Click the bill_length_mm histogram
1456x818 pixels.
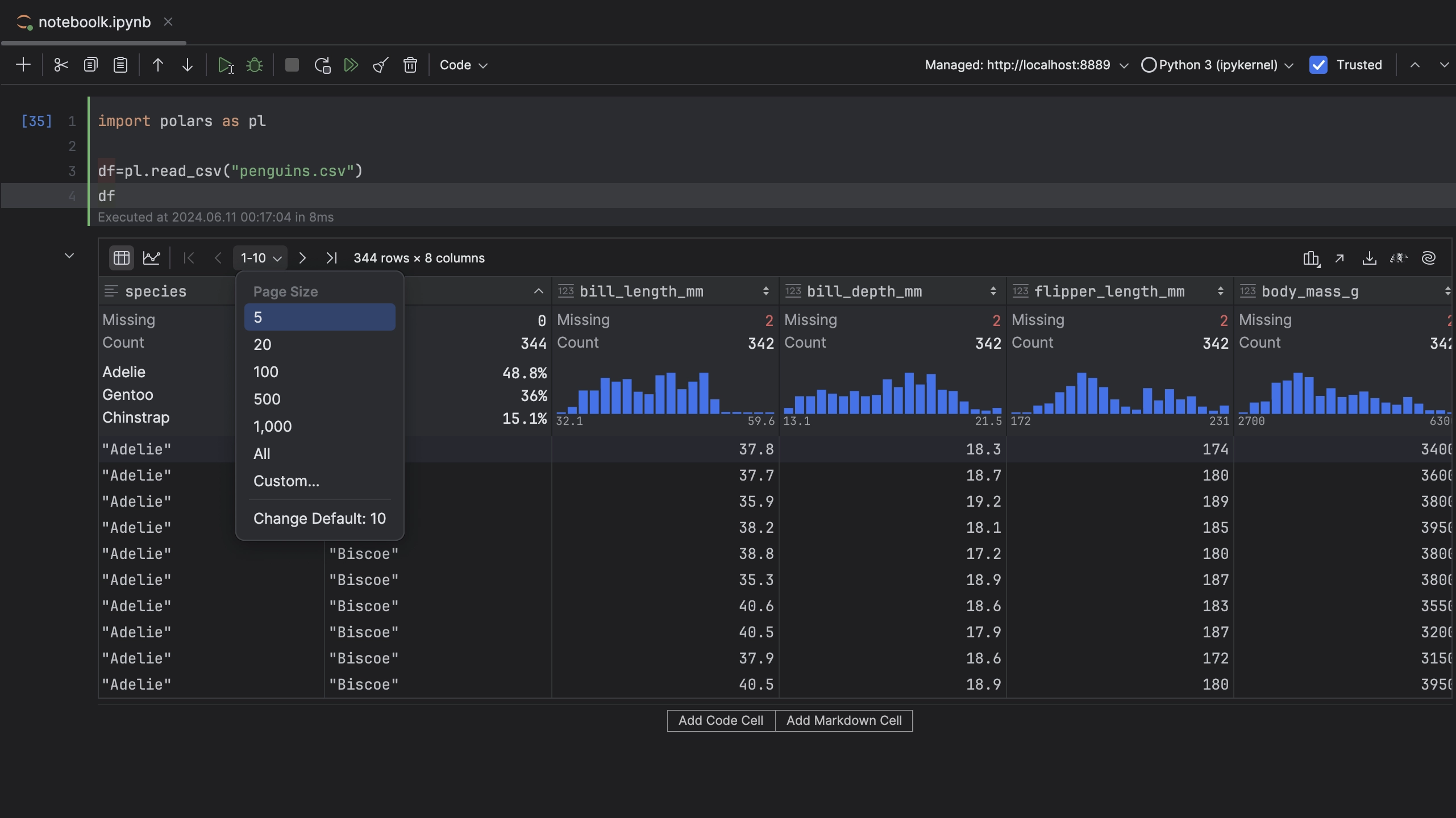pos(665,393)
